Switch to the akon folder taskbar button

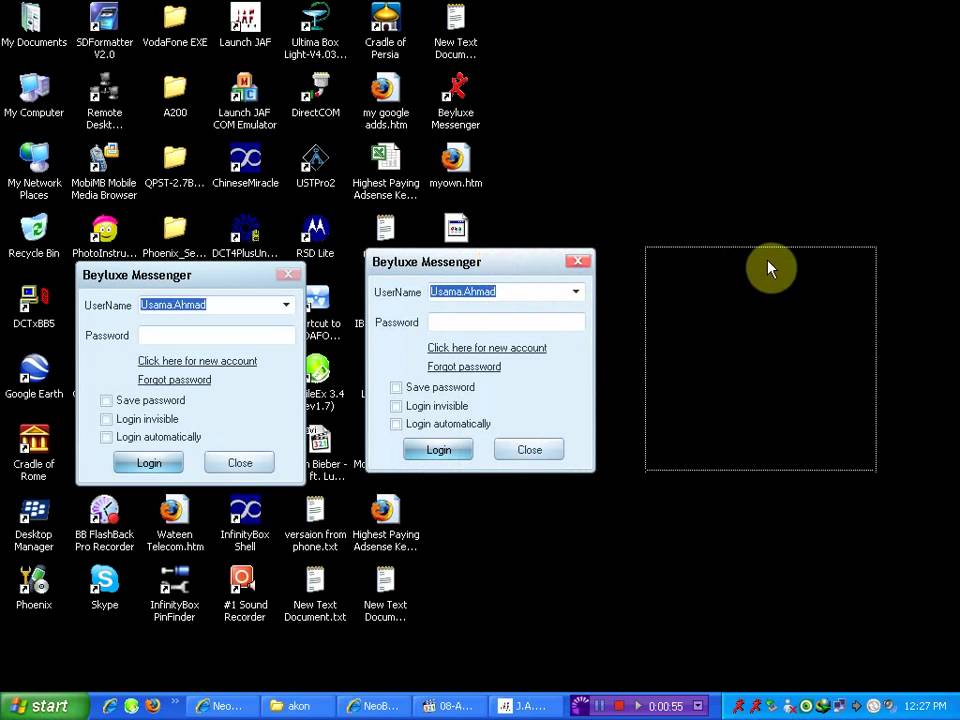pos(296,706)
